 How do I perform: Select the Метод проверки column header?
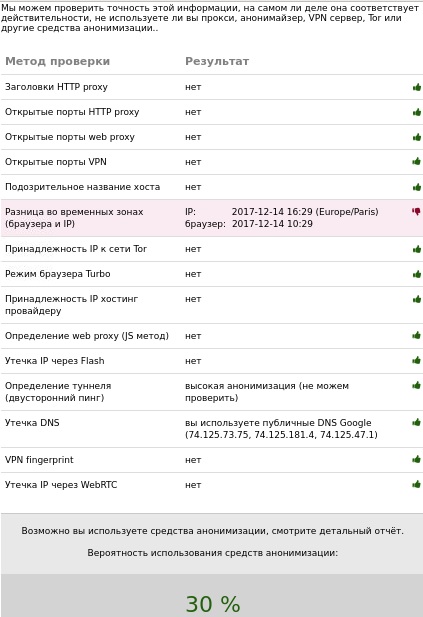point(57,61)
